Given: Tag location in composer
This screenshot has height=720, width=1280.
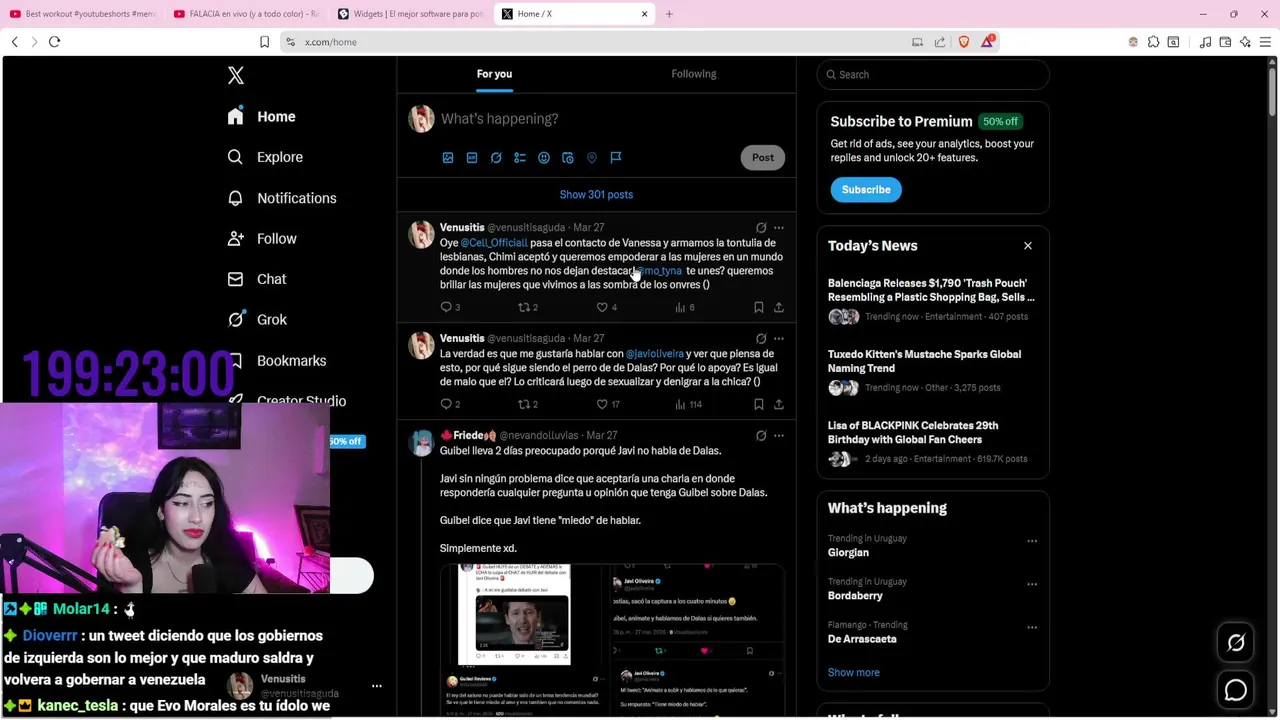Looking at the screenshot, I should [x=592, y=158].
